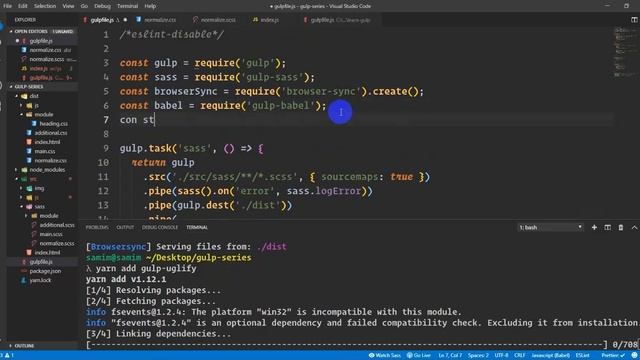Select language mode Javascript (Babel)
Viewport: 640px width, 360px height.
551,356
